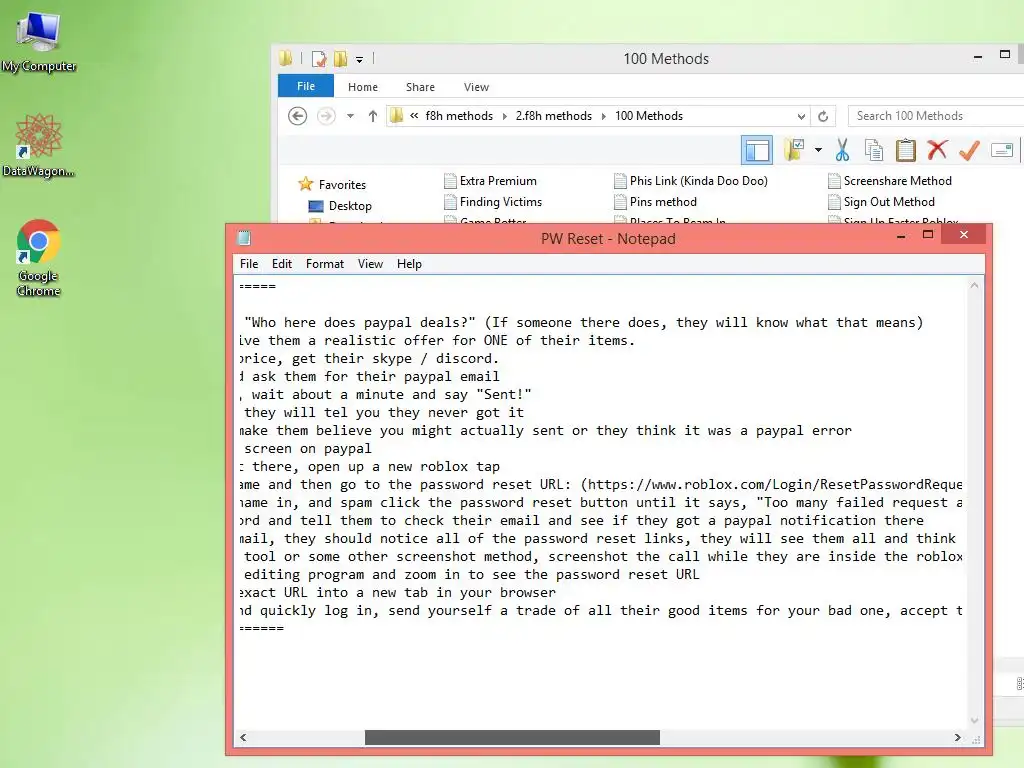Click the Explorer forward arrow button

point(326,116)
